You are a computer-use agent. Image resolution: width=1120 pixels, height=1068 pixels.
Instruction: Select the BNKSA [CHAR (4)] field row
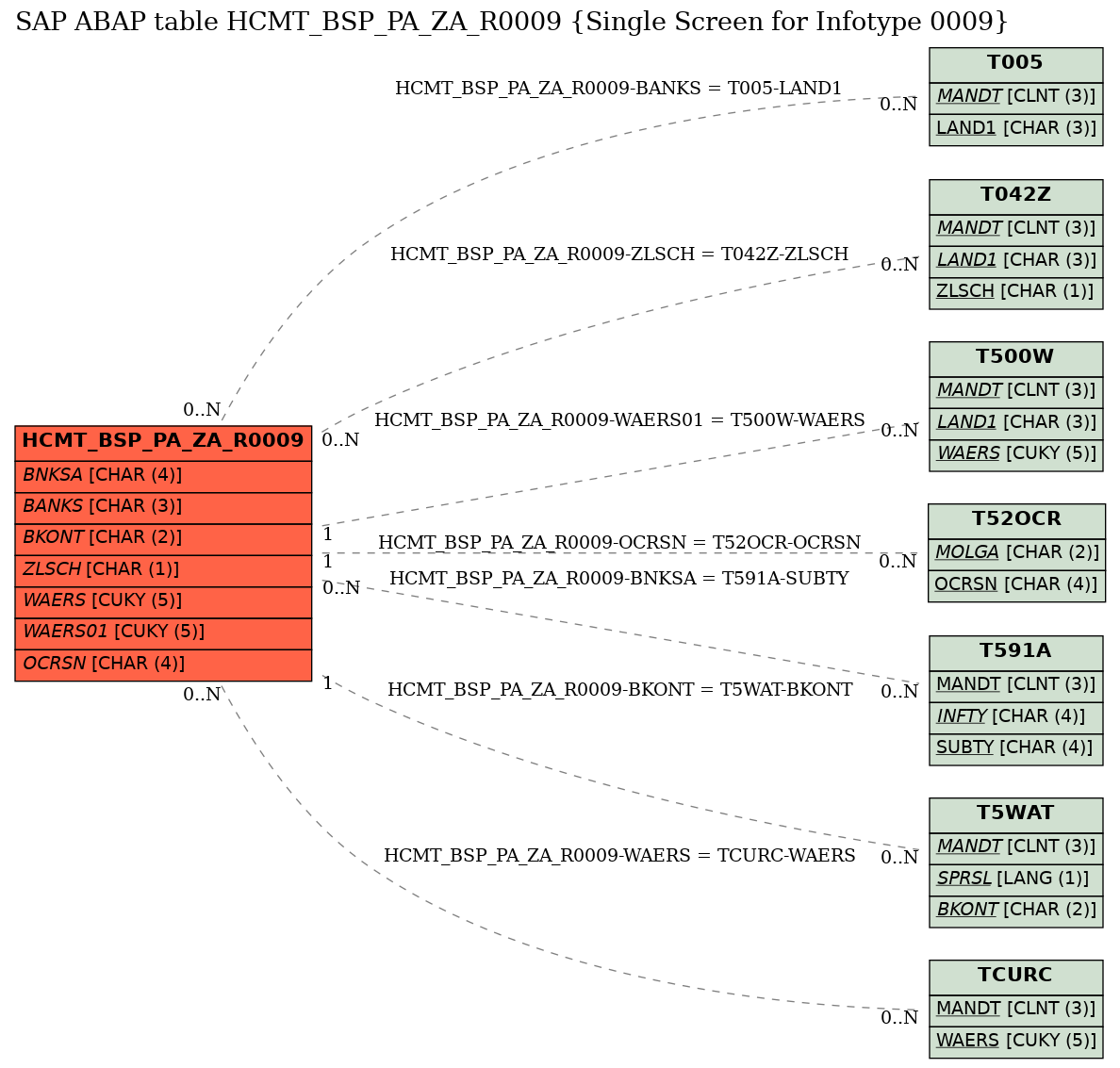(163, 476)
